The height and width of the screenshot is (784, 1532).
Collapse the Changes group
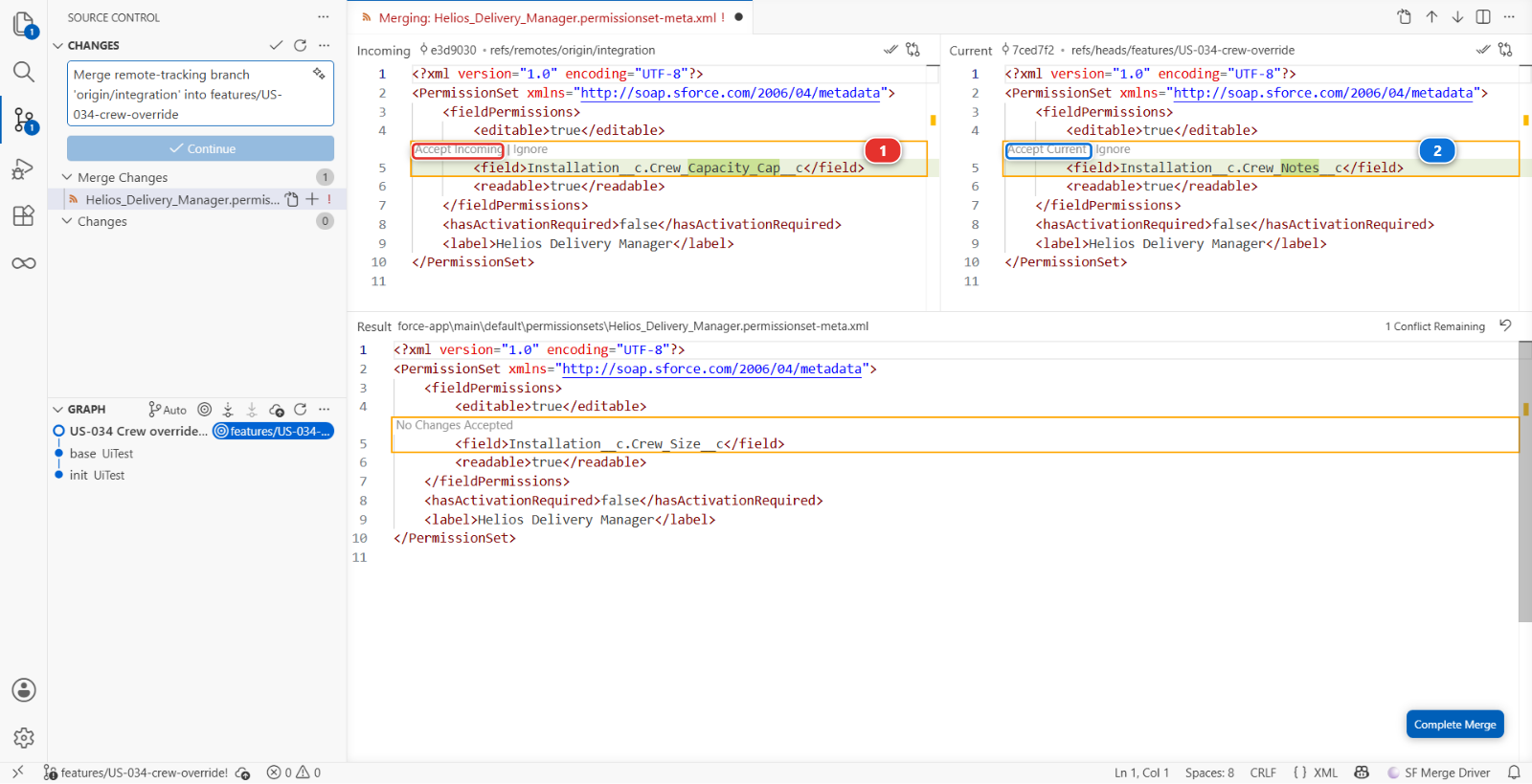pos(67,221)
